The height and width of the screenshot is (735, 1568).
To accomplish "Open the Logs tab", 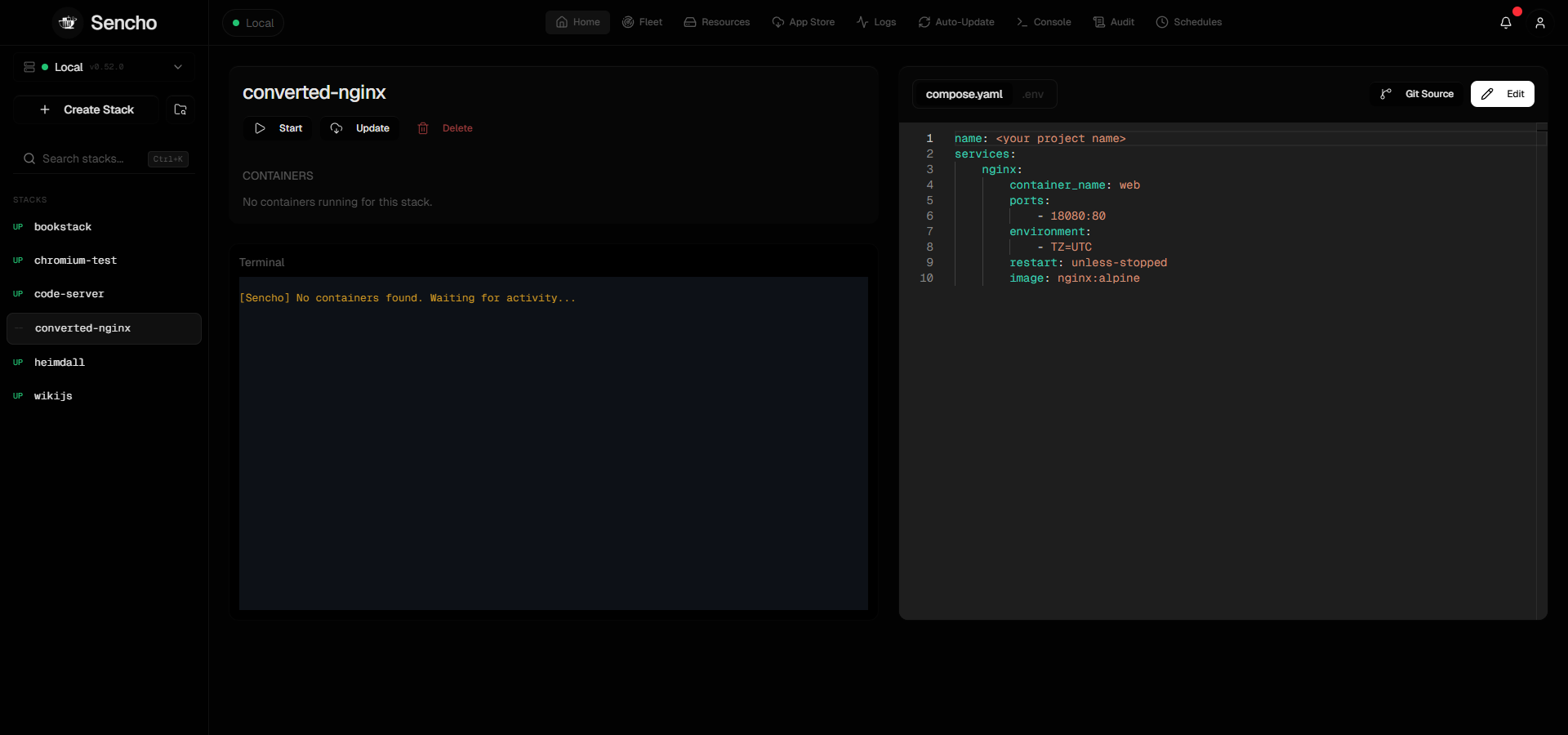I will coord(876,22).
